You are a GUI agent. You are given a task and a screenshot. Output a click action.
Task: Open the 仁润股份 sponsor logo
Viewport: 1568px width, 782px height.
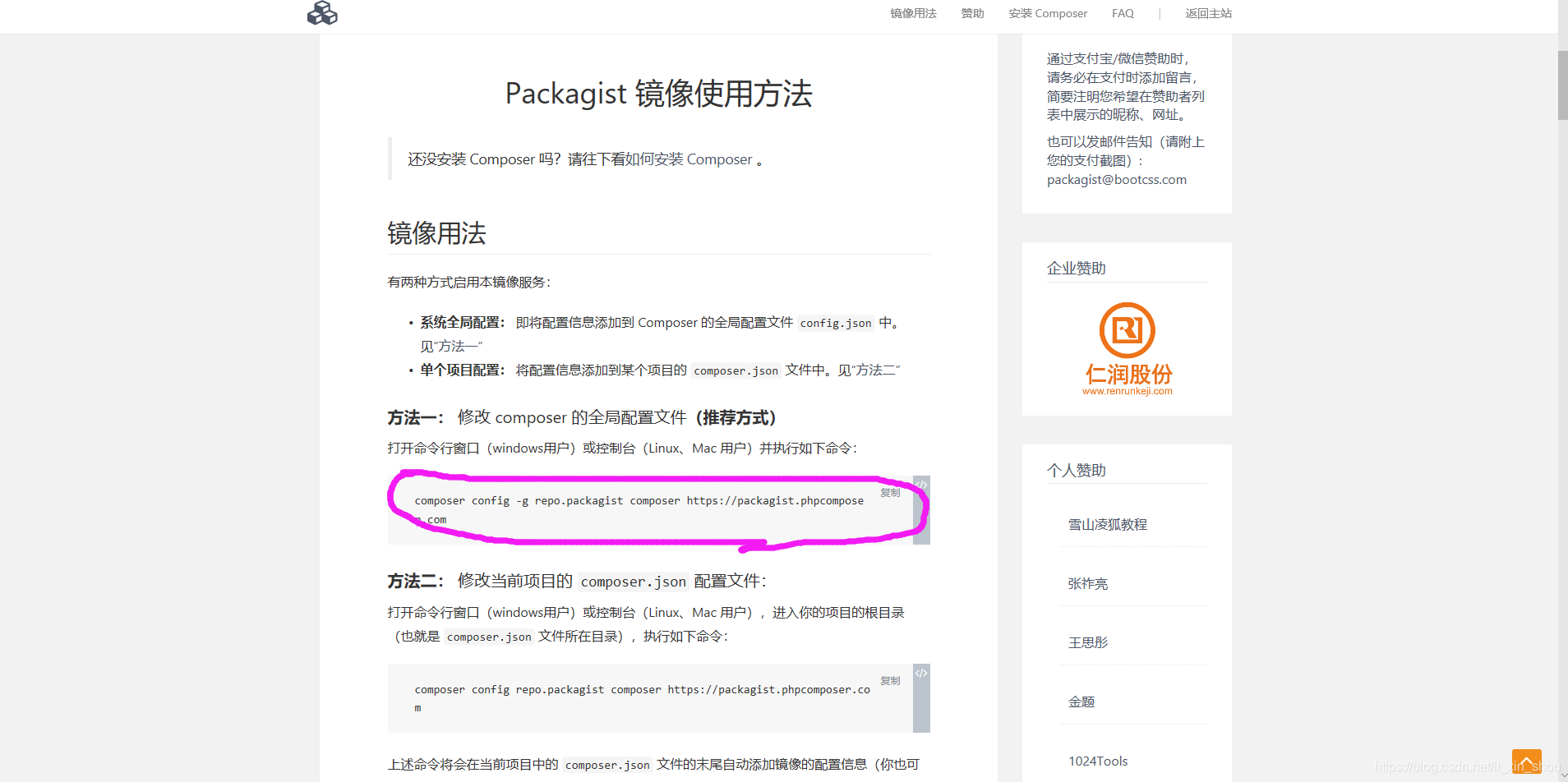(1128, 349)
